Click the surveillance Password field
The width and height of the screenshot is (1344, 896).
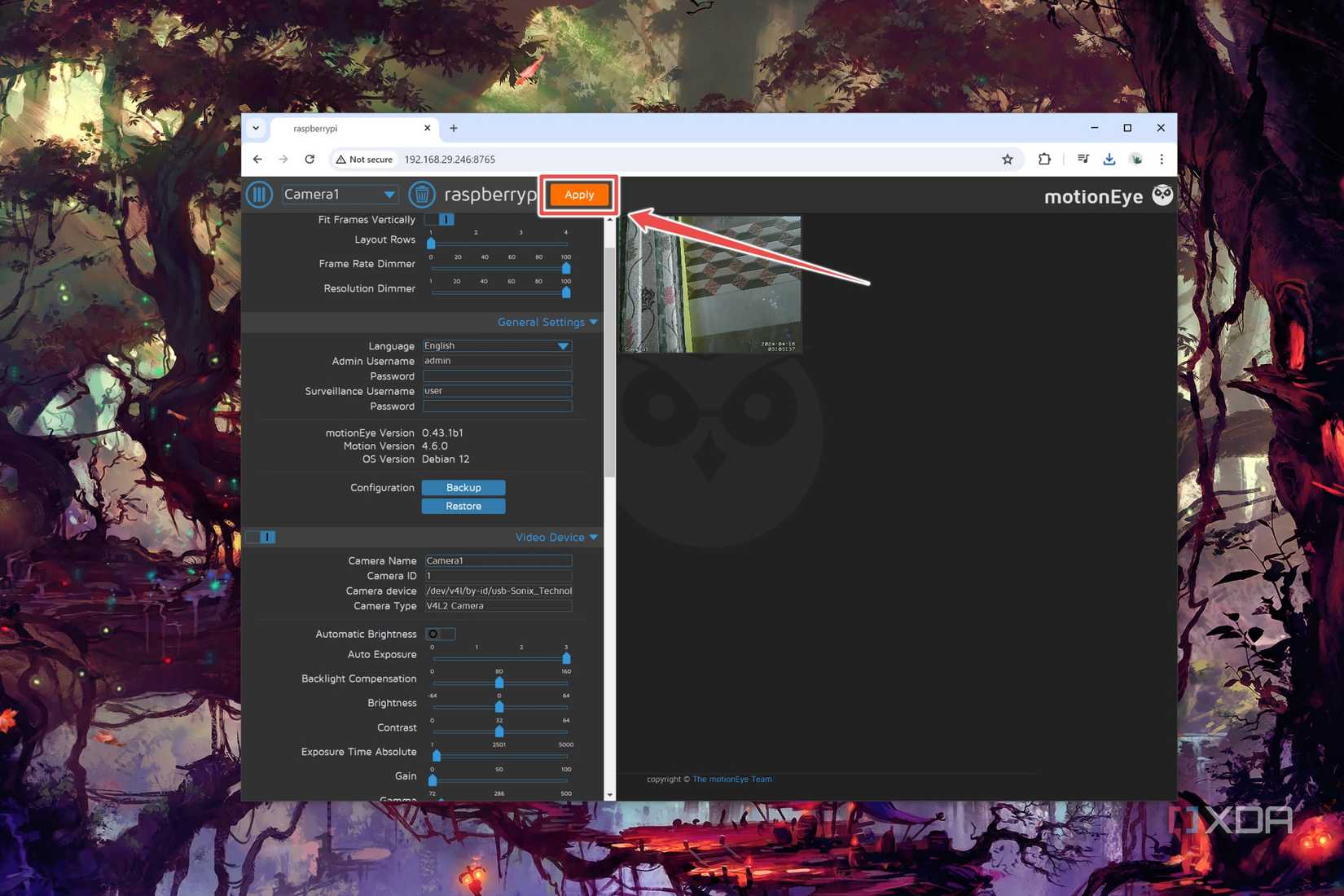[497, 406]
